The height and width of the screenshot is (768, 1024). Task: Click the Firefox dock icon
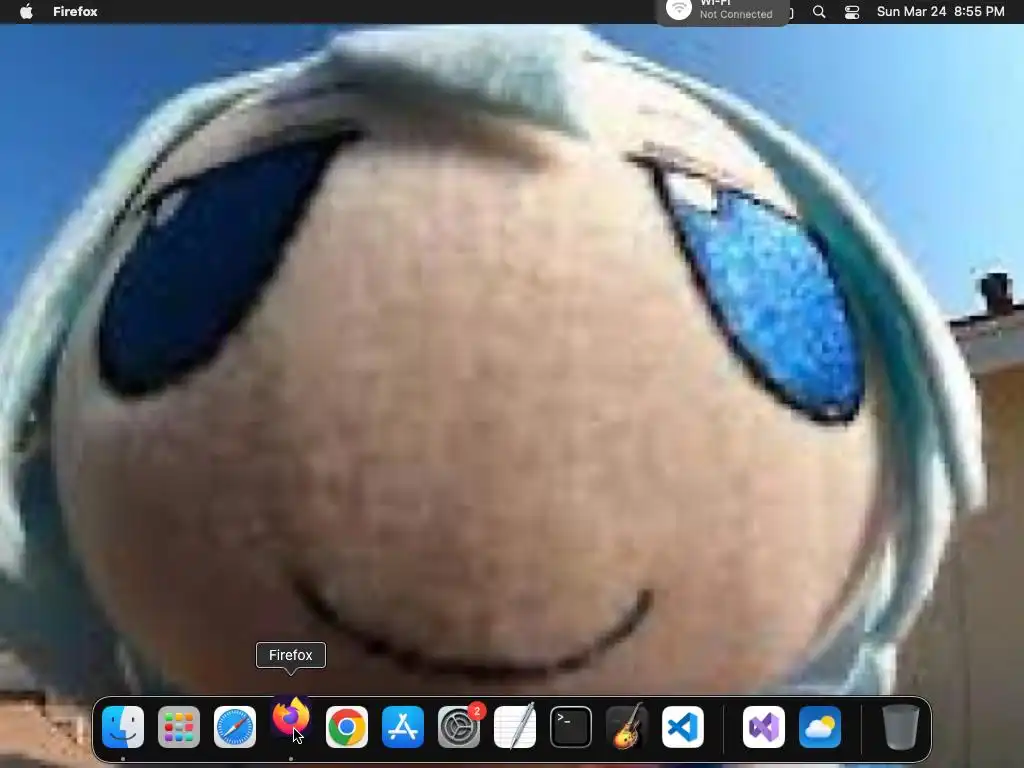tap(291, 717)
